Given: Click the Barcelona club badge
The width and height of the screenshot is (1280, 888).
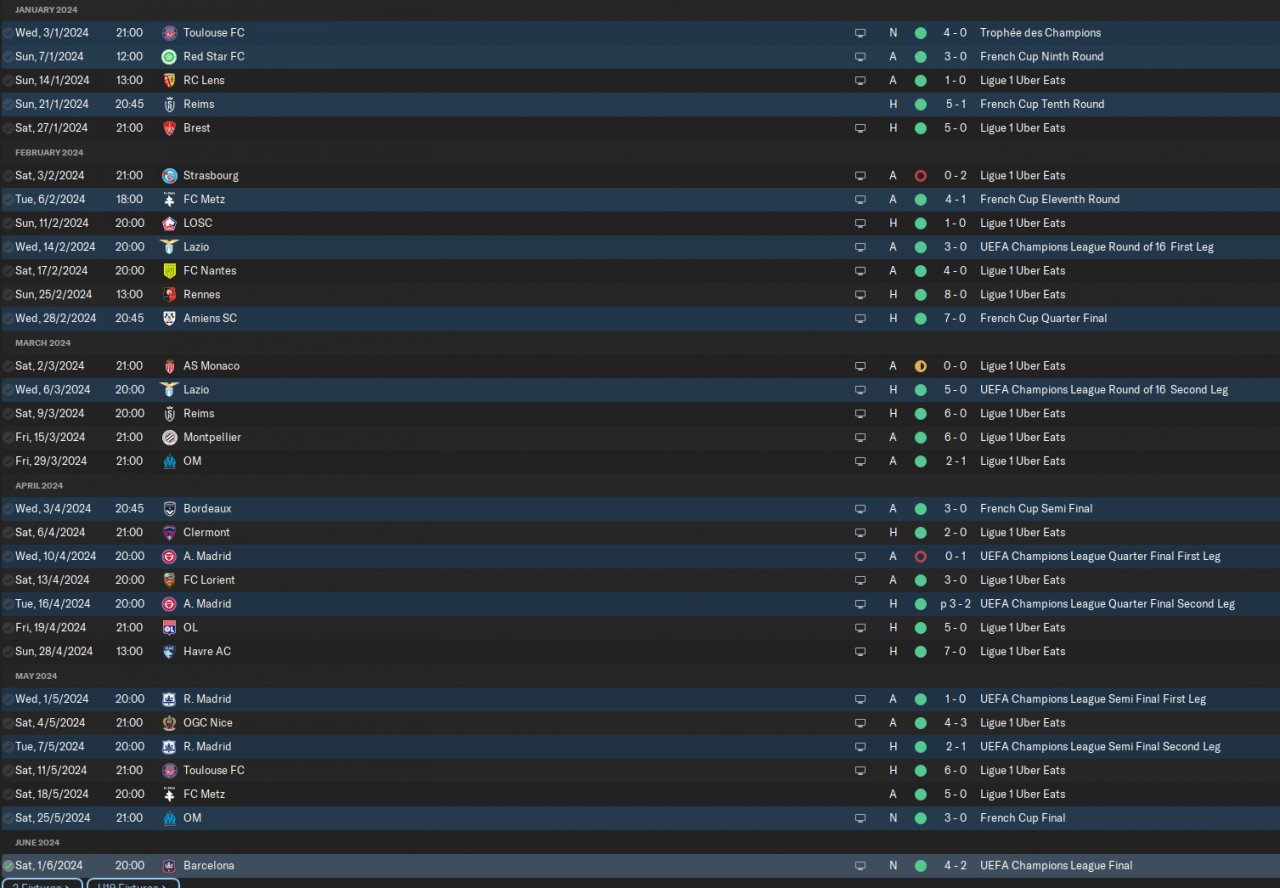Looking at the screenshot, I should pyautogui.click(x=169, y=866).
